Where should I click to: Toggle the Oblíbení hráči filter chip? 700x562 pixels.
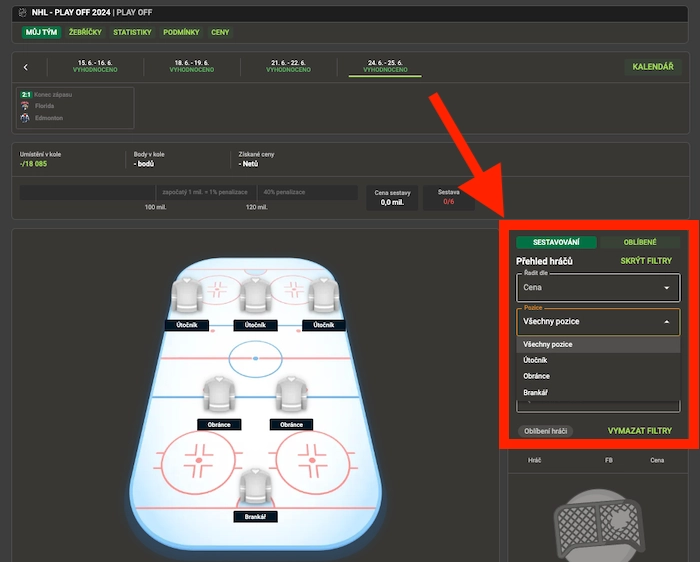(x=545, y=431)
